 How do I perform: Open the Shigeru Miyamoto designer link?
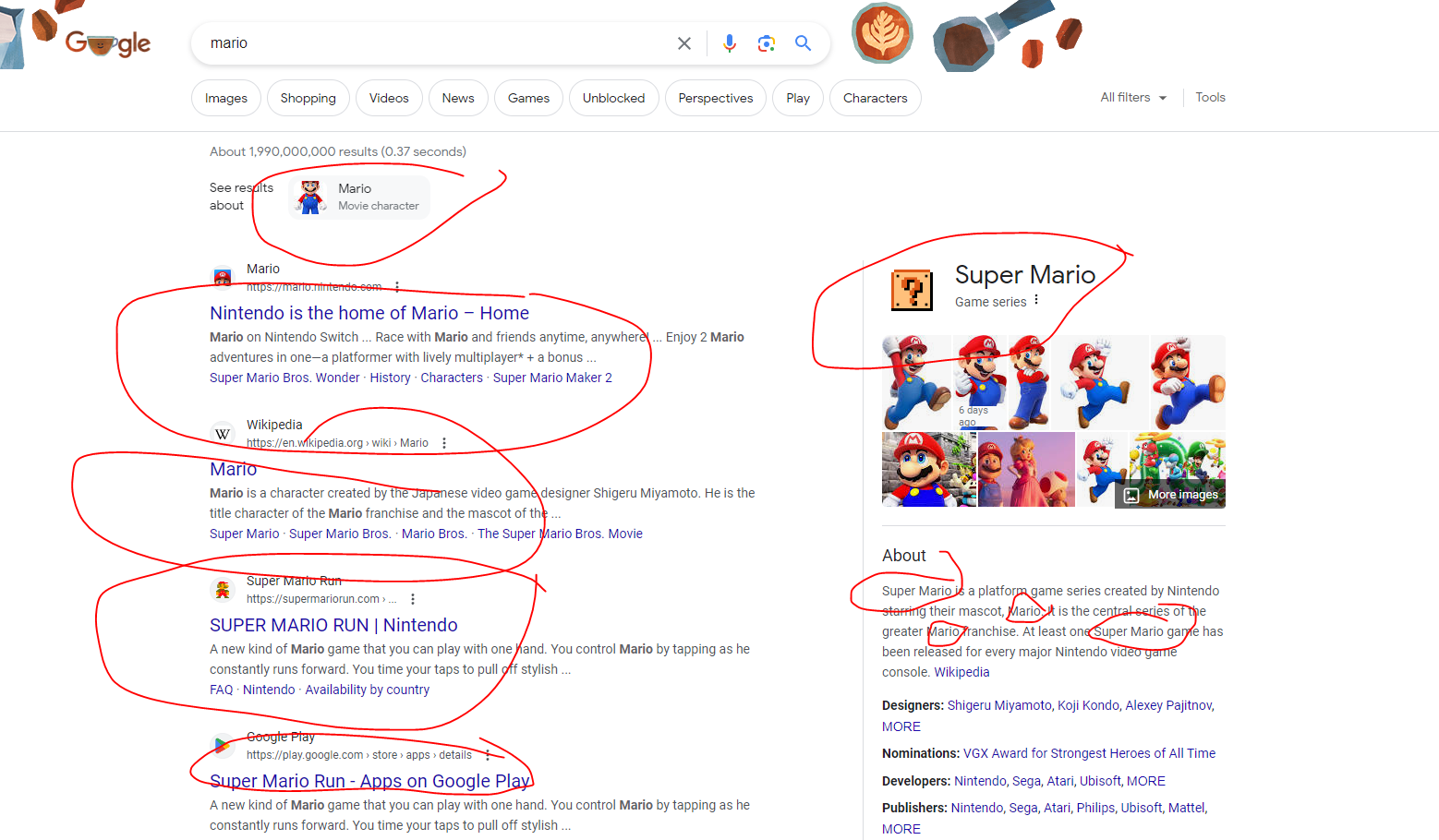(x=998, y=705)
